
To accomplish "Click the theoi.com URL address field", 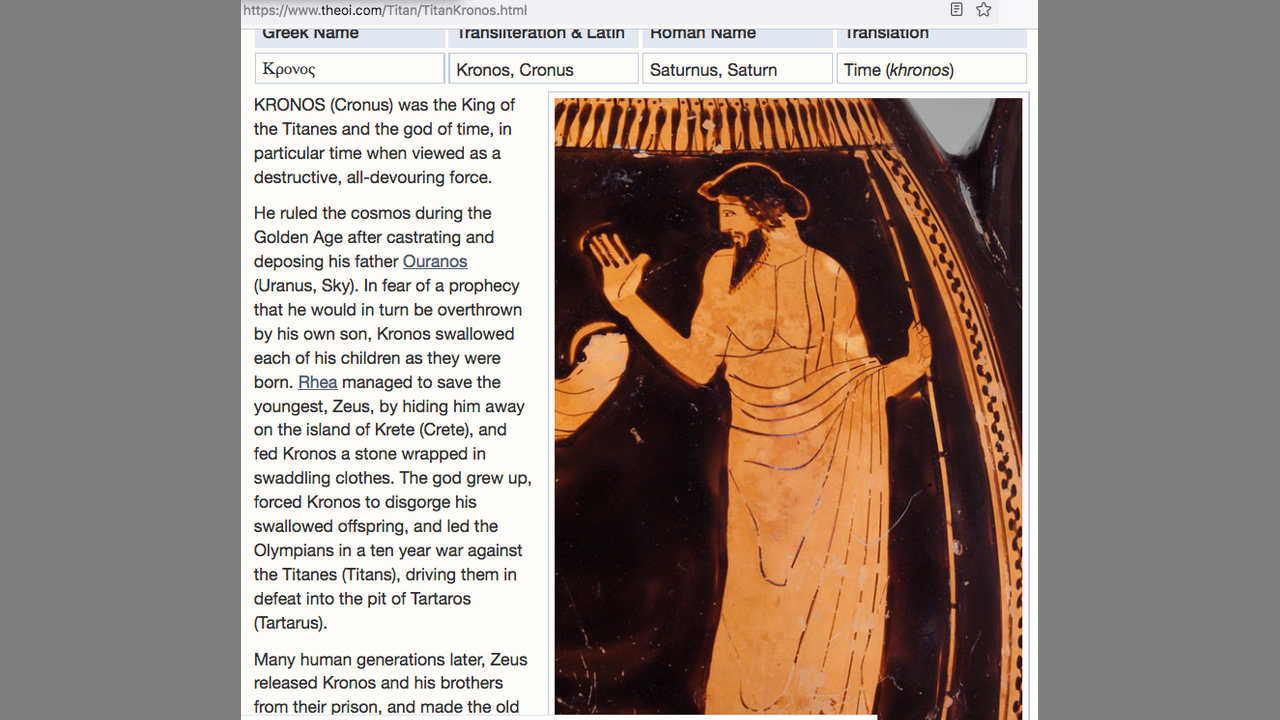I will pos(590,10).
